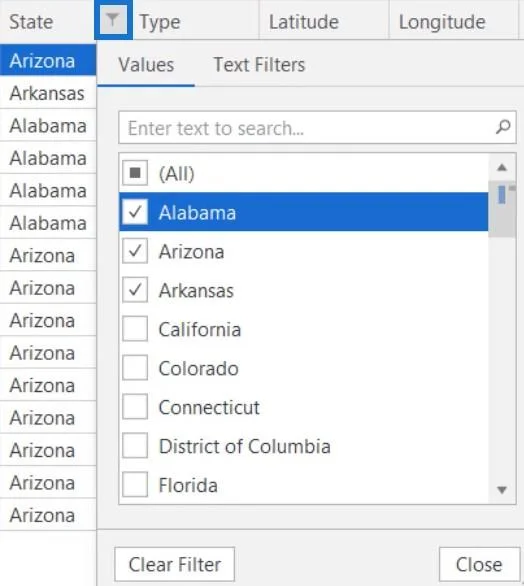This screenshot has height=586, width=524.
Task: Enable the Connecticut checkbox
Action: tap(135, 407)
